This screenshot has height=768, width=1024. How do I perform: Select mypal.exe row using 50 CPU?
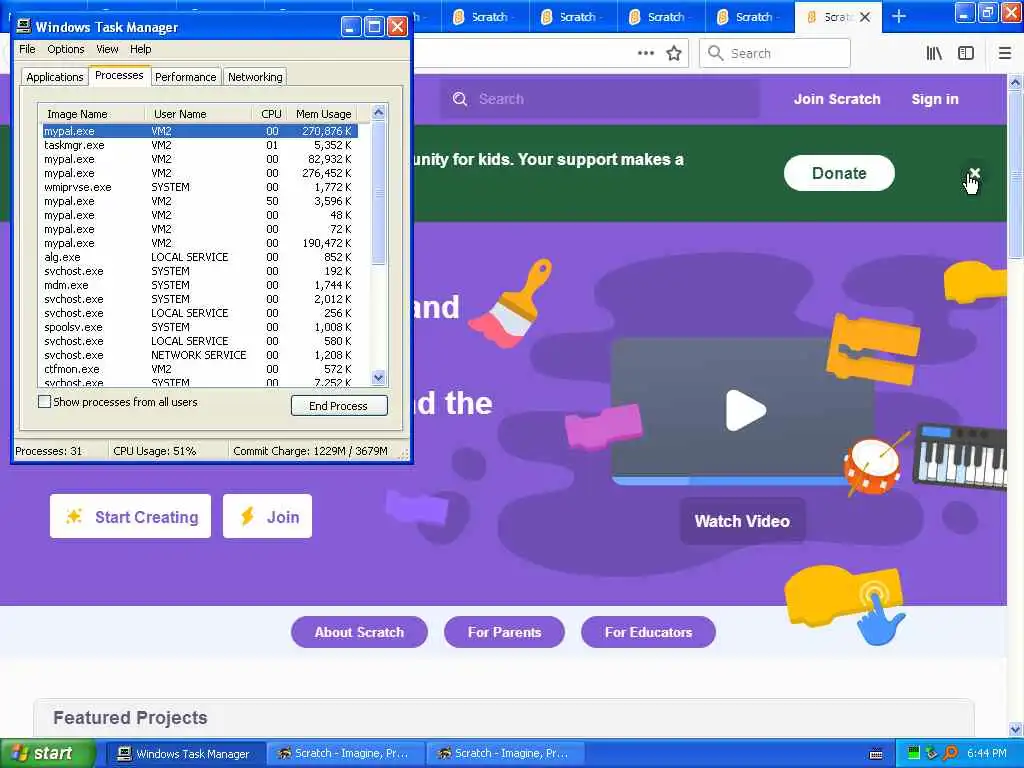[x=199, y=201]
